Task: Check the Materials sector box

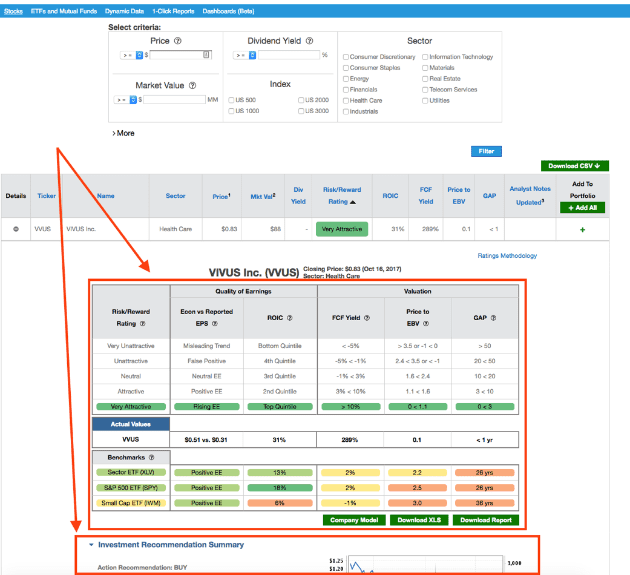Action: tap(425, 68)
